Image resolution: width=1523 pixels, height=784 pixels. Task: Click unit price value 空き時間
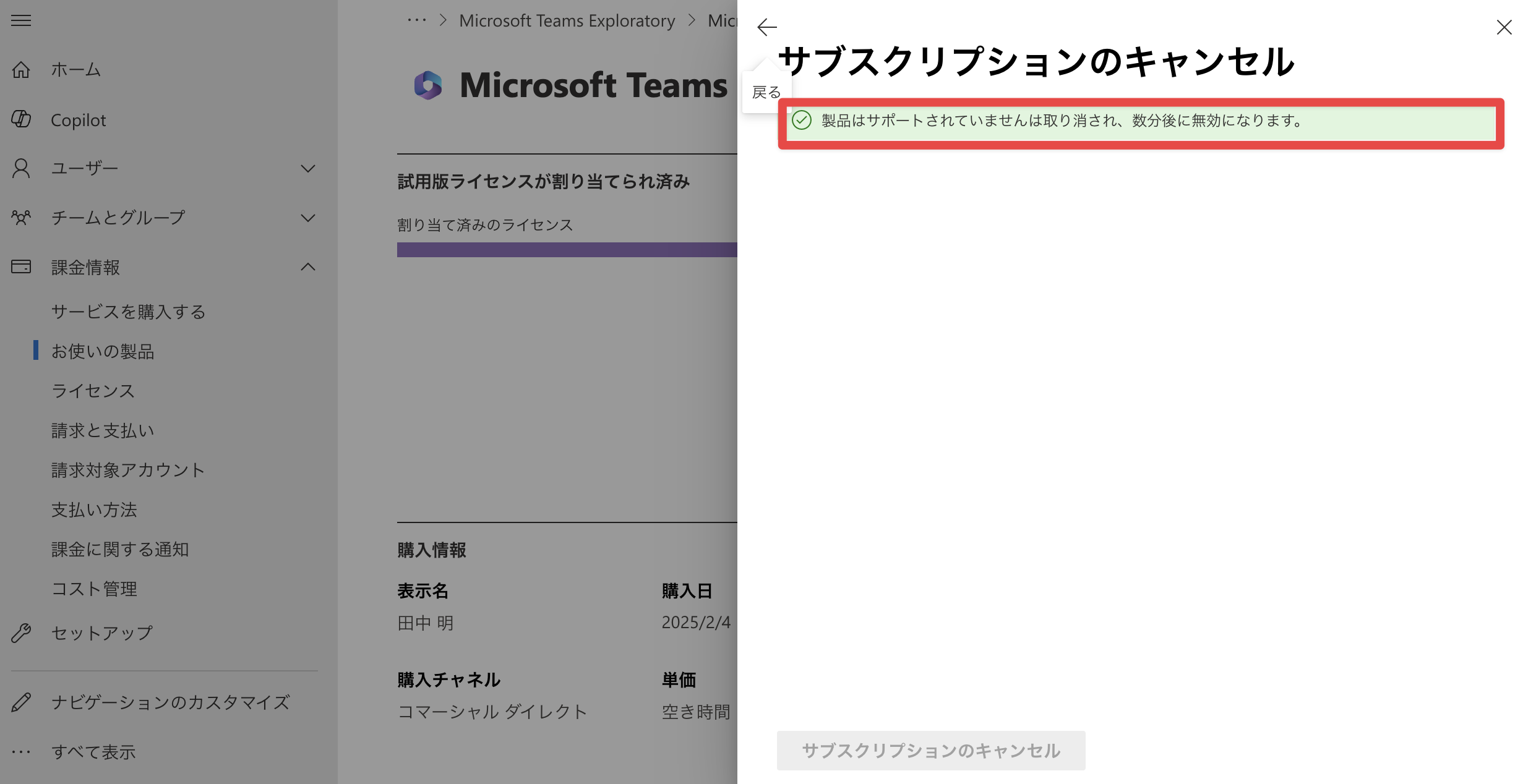click(696, 712)
